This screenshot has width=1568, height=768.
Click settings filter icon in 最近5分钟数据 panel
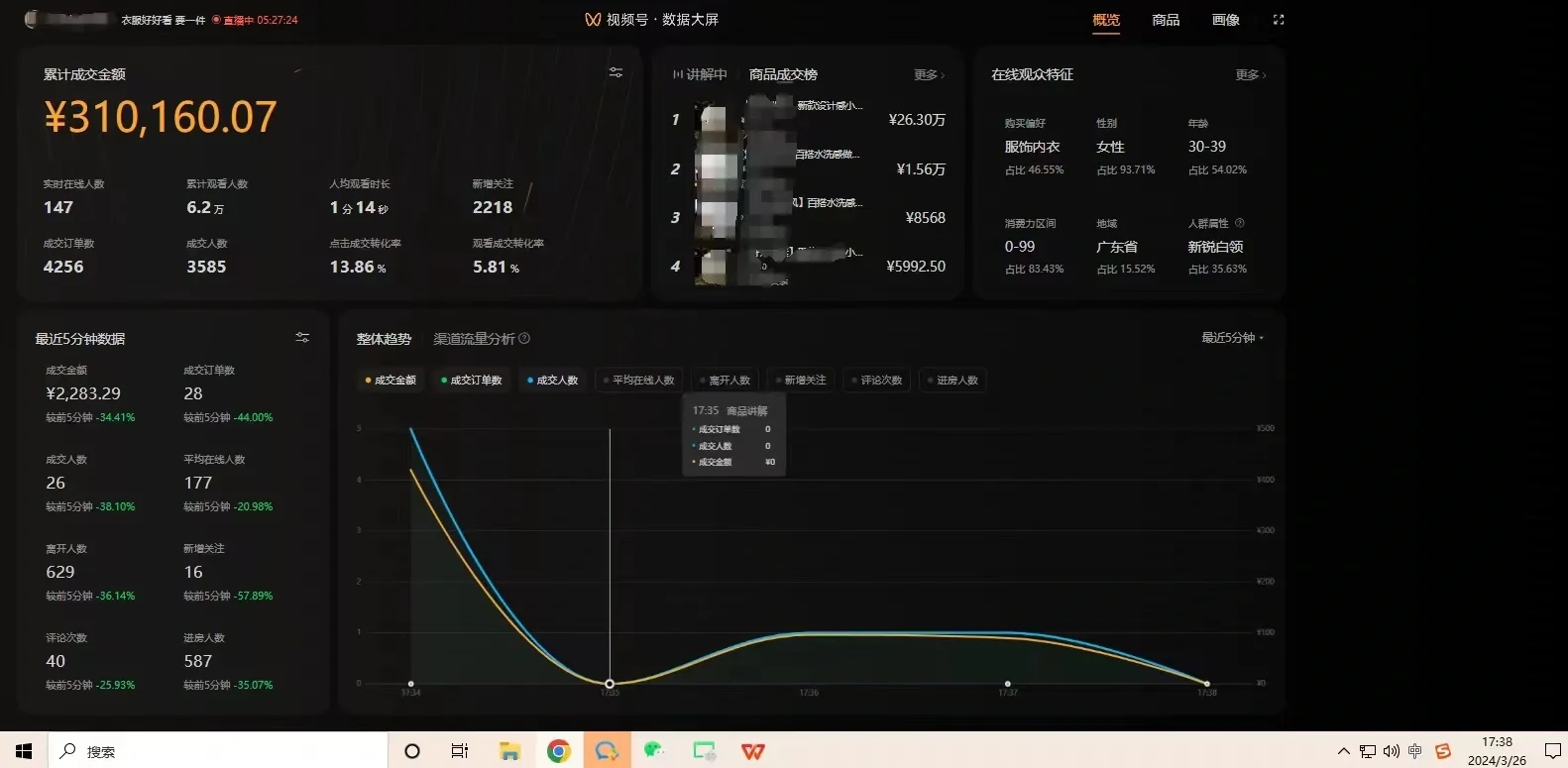pyautogui.click(x=302, y=338)
